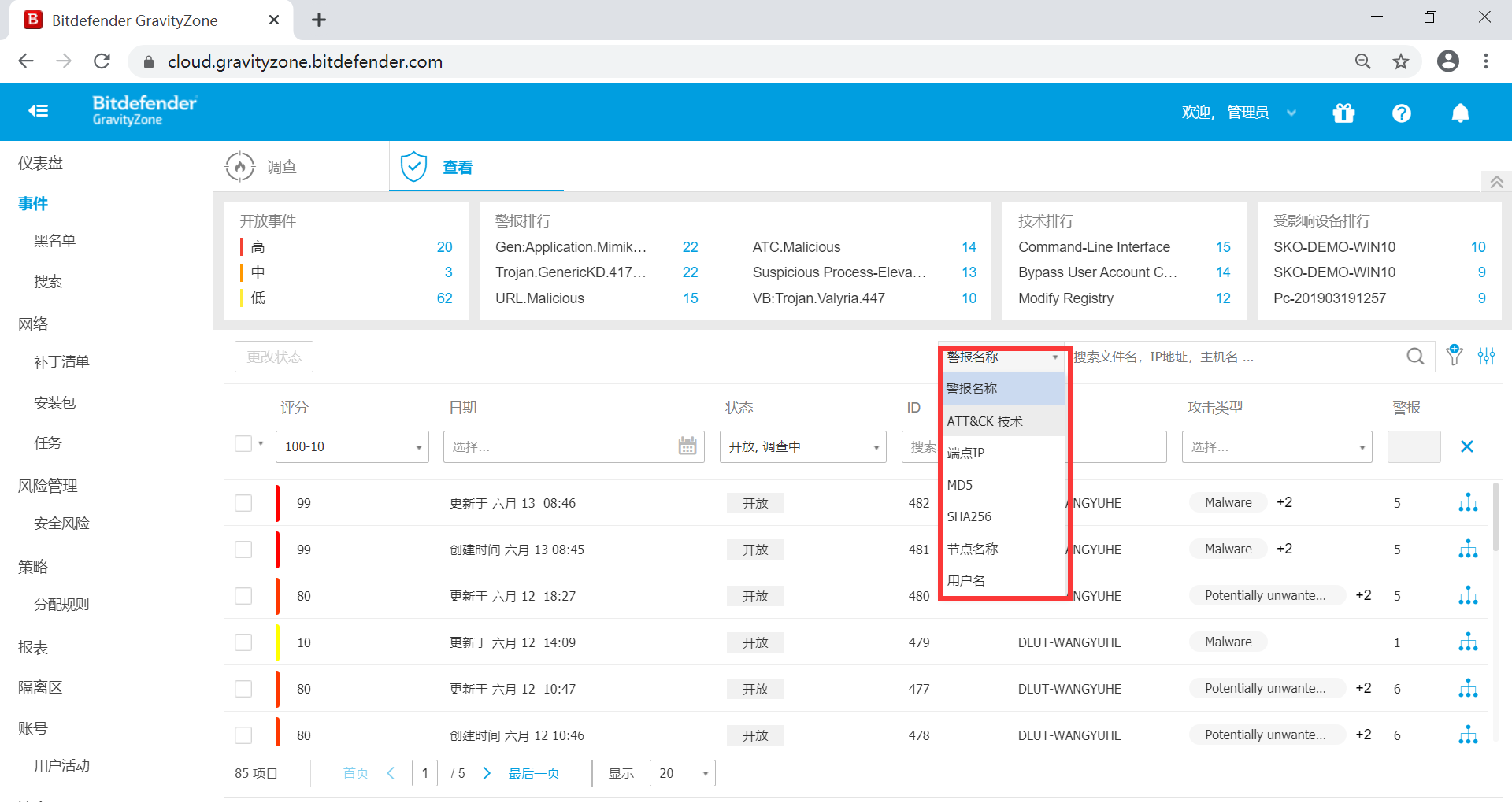Open the notification bell icon

[1460, 113]
